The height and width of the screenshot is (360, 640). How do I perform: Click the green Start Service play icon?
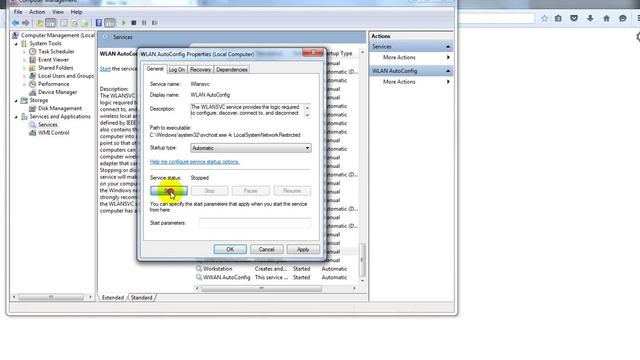click(124, 23)
